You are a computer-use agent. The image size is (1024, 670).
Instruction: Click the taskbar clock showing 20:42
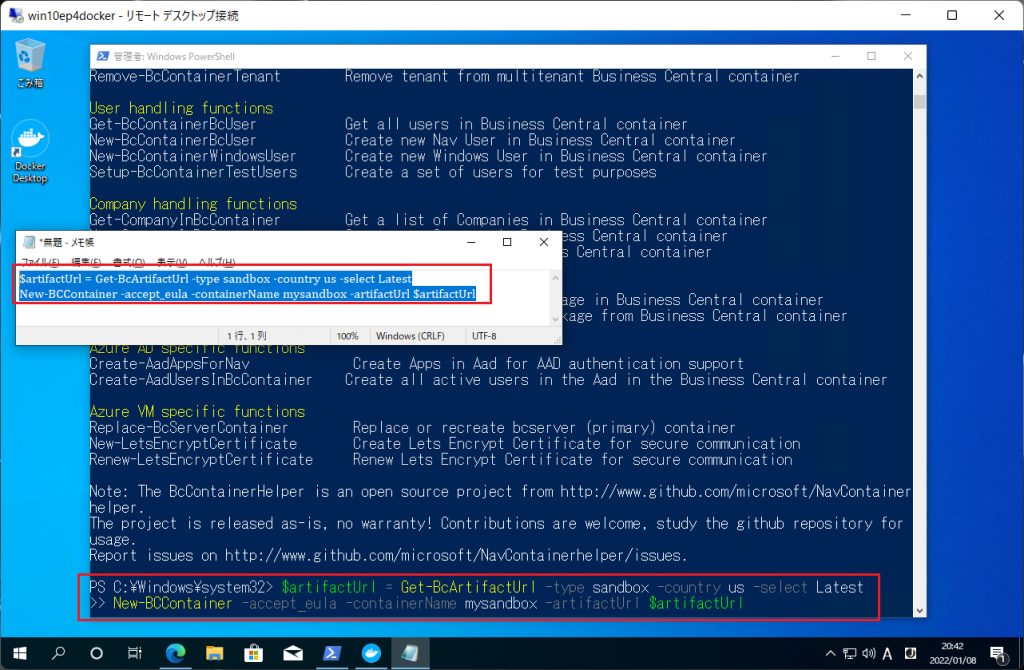tap(952, 654)
